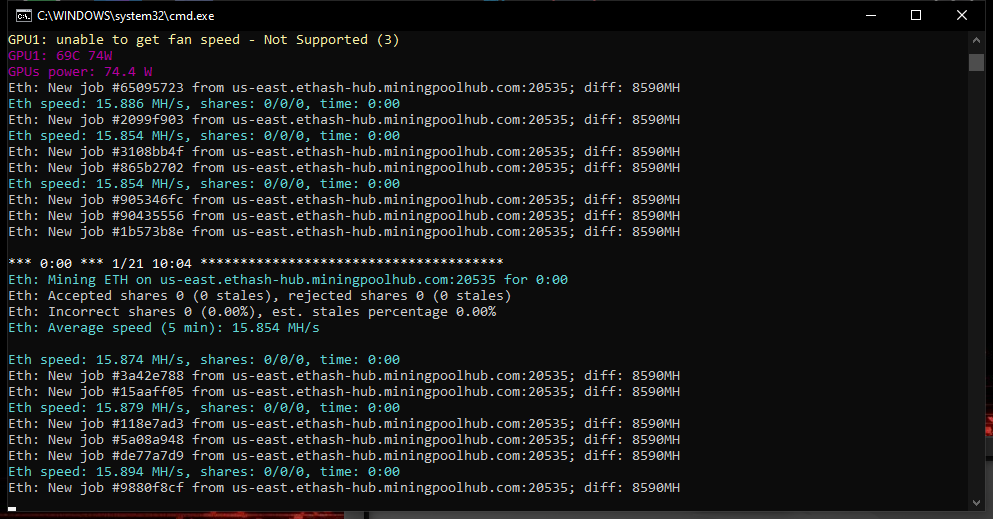Click the 'Eth: Mining ETH on us-east' line
Screen dimensions: 993x519
tap(288, 280)
